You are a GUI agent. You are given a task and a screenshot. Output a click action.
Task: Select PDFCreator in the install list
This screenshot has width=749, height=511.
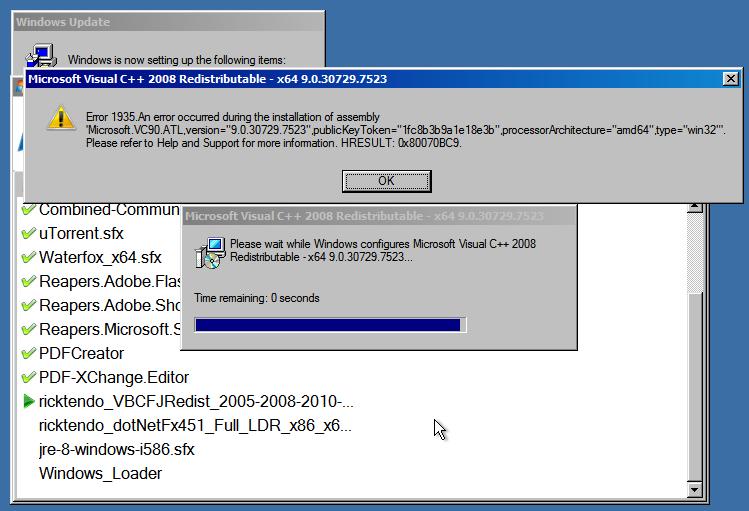coord(82,353)
